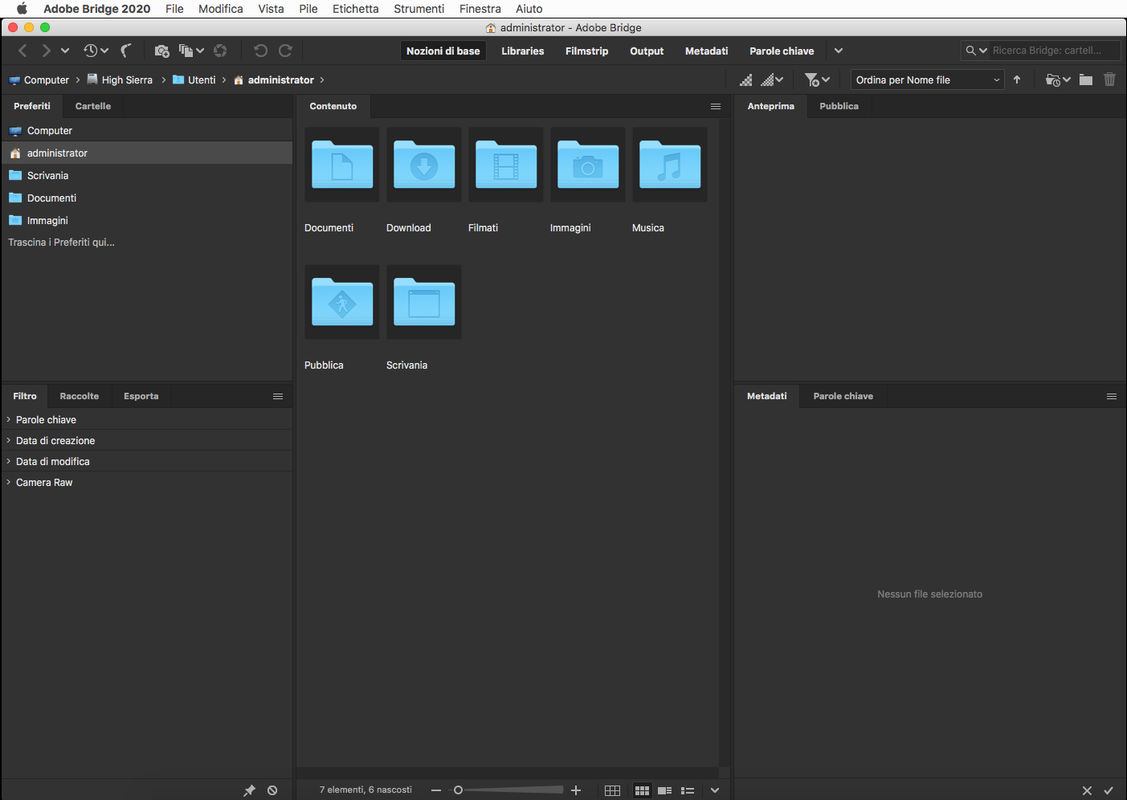Image resolution: width=1127 pixels, height=800 pixels.
Task: Select the Download folder thumbnail
Action: tap(423, 165)
